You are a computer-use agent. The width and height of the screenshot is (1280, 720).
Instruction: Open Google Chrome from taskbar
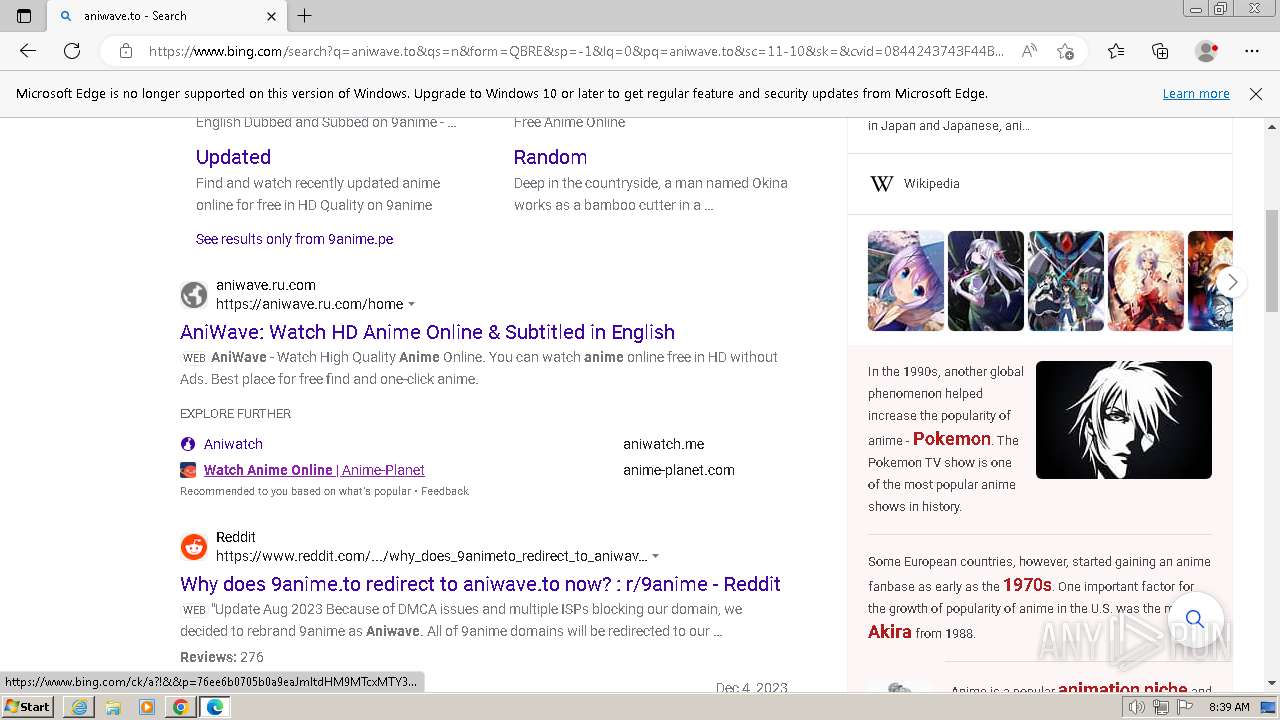(x=180, y=707)
